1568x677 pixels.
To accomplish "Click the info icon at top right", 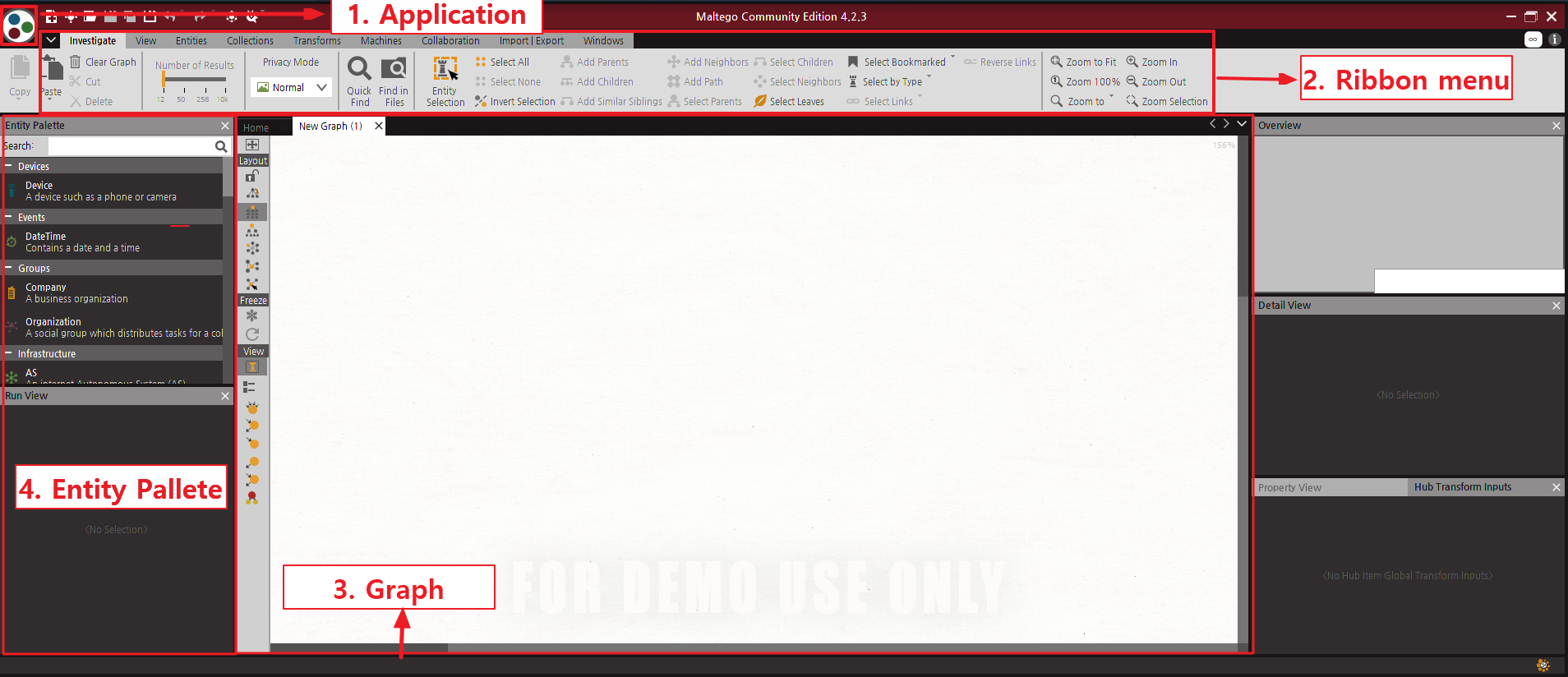I will 1554,39.
